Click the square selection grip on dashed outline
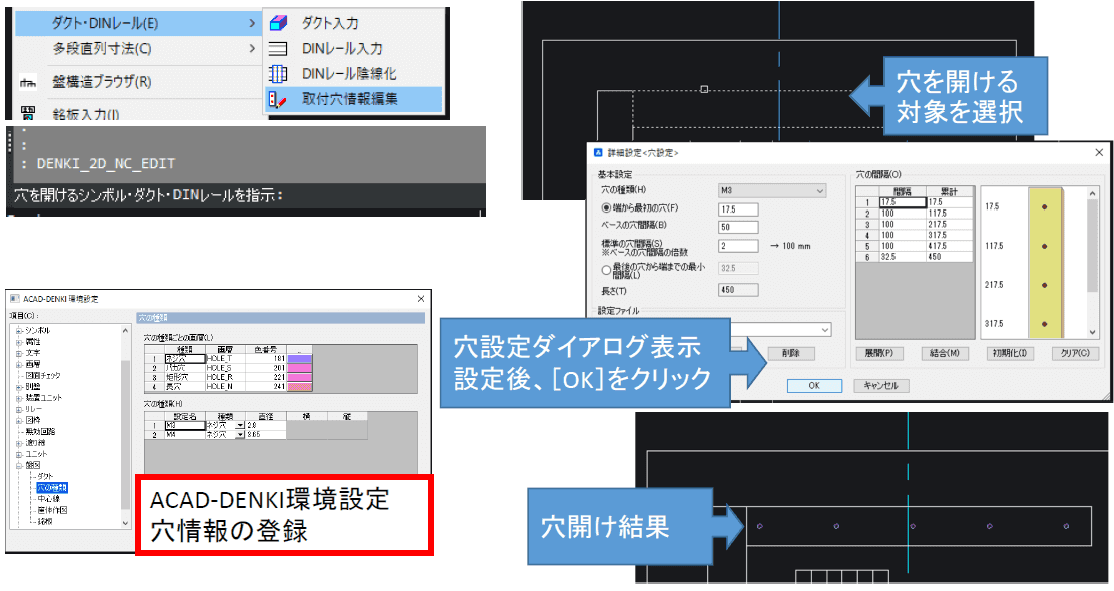 coord(704,90)
